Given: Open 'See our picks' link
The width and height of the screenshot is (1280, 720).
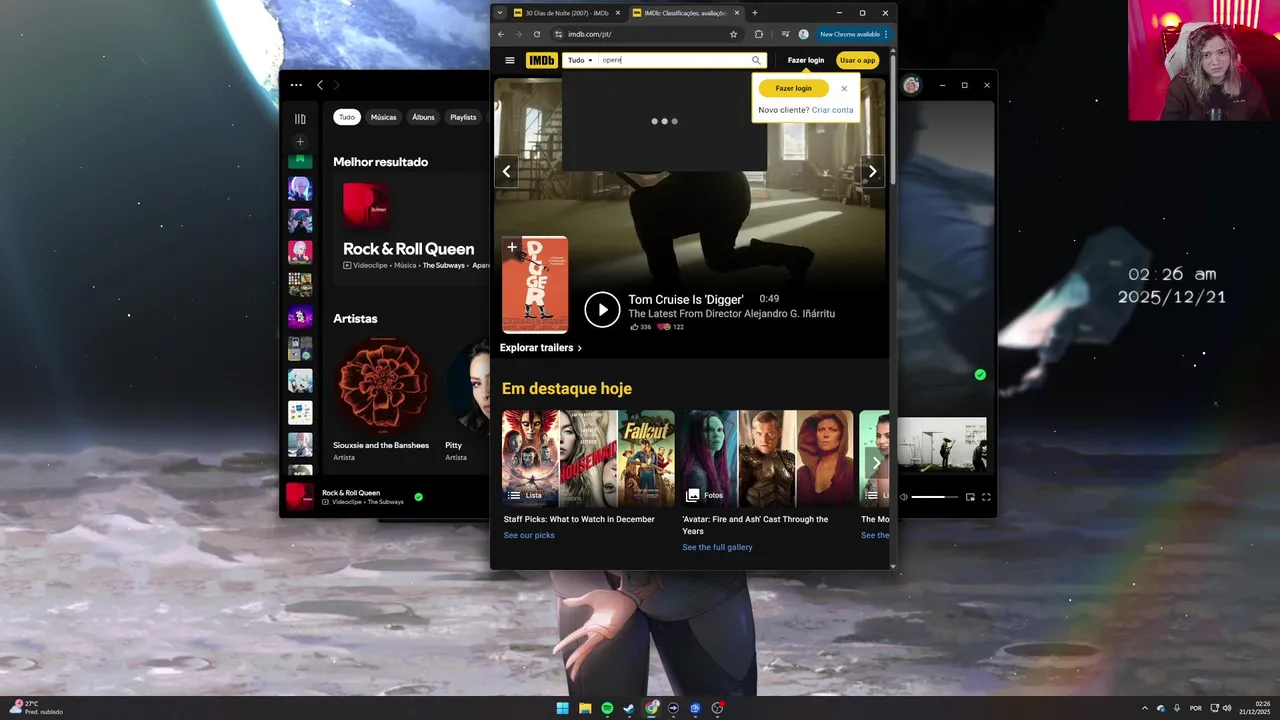Looking at the screenshot, I should click(529, 535).
